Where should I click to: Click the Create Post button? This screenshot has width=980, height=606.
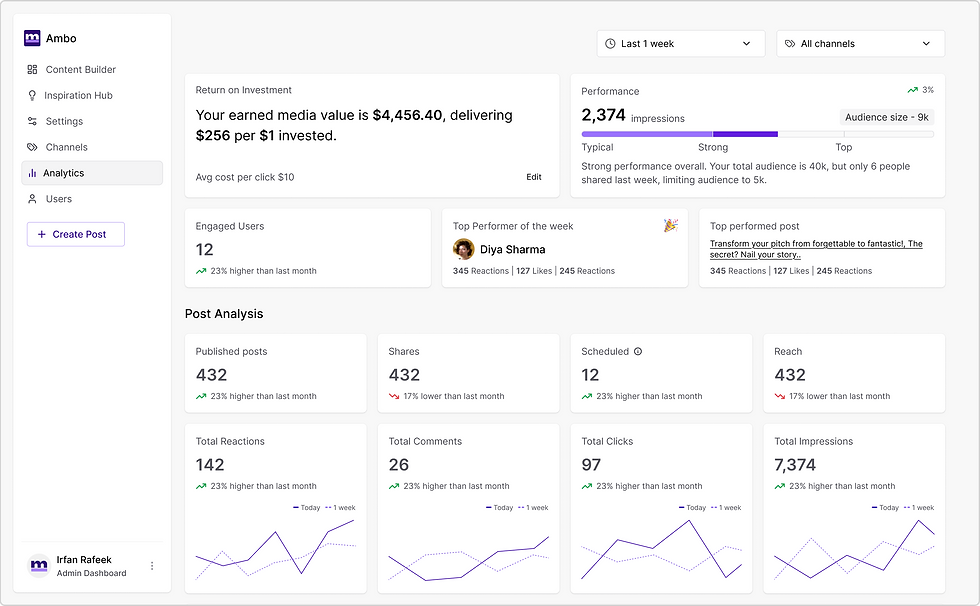coord(76,234)
